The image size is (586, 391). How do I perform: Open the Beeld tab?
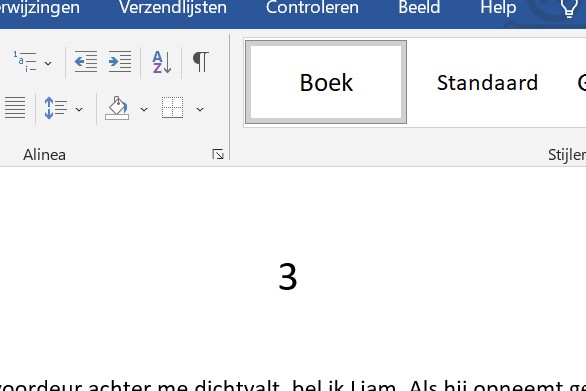419,8
